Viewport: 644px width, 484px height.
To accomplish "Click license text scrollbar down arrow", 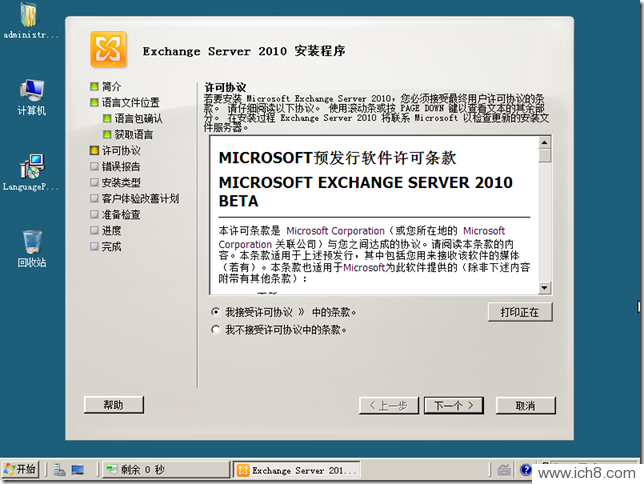I will pos(545,288).
